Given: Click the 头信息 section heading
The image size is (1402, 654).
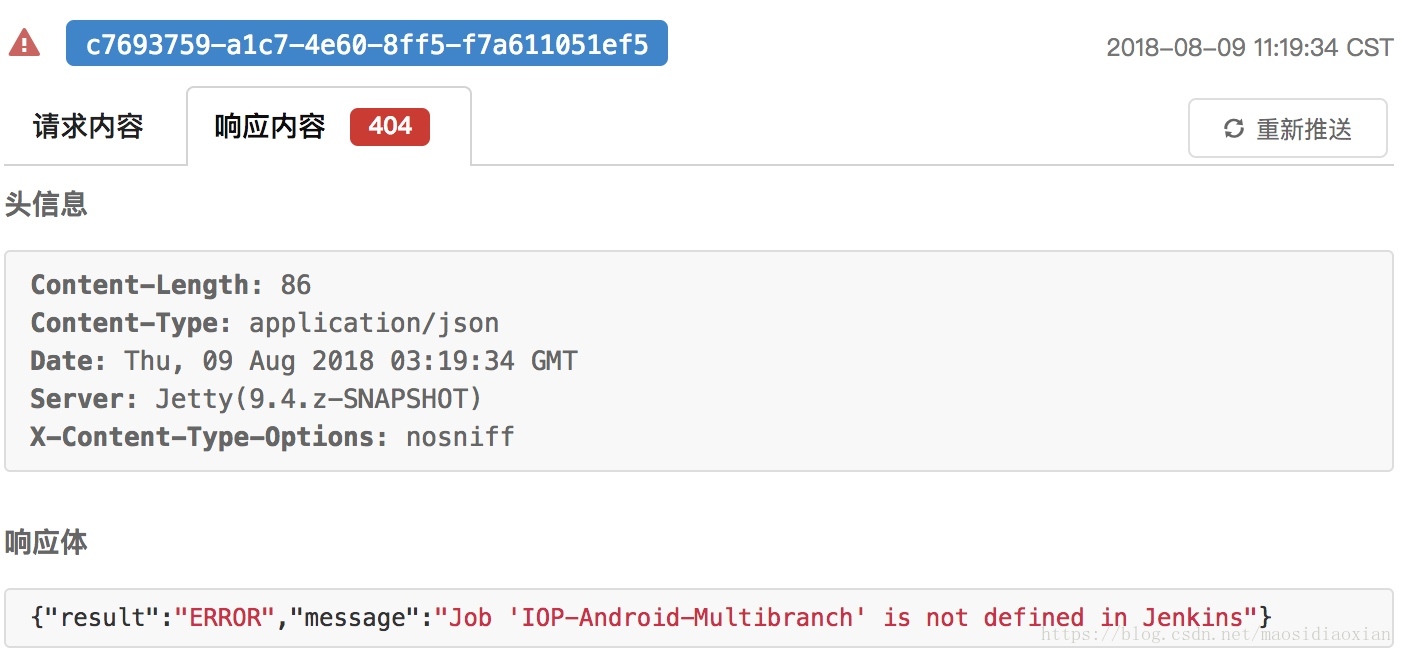Looking at the screenshot, I should [46, 204].
